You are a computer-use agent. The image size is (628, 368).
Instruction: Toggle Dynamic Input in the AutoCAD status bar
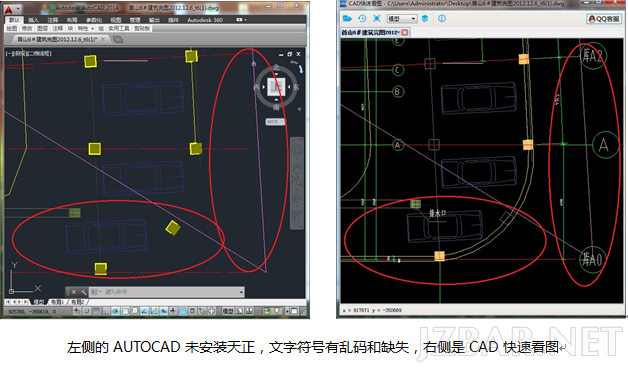(x=164, y=311)
